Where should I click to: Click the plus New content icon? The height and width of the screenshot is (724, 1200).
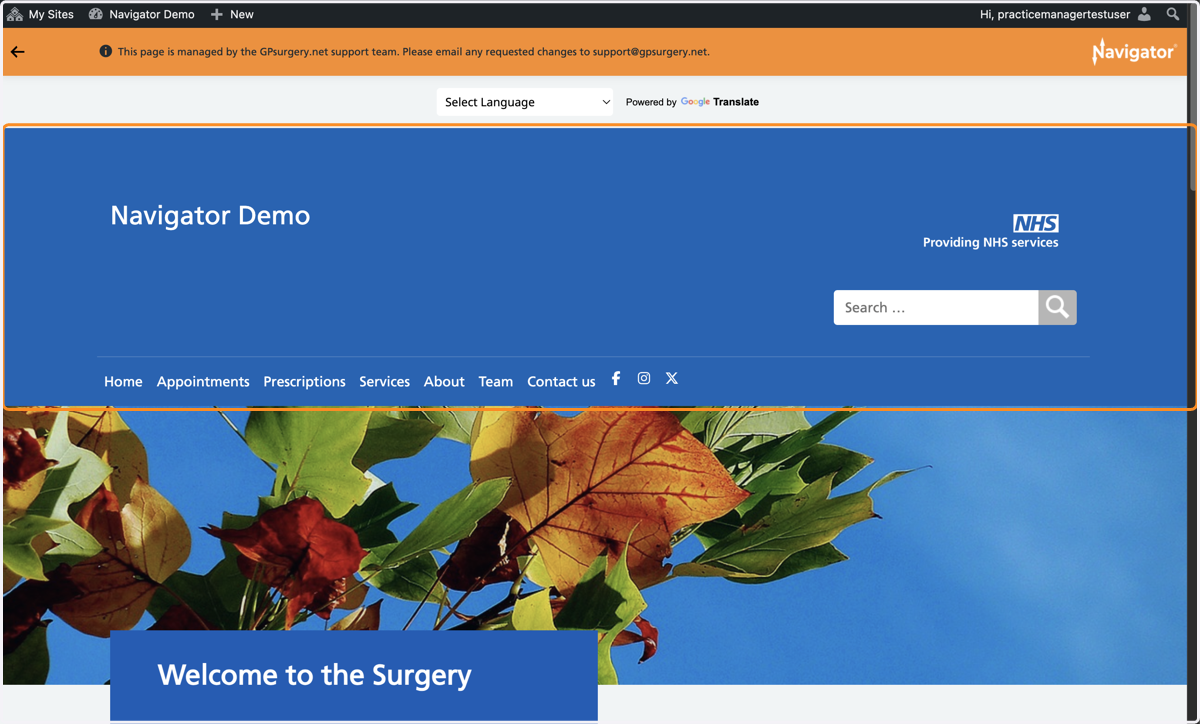coord(216,14)
